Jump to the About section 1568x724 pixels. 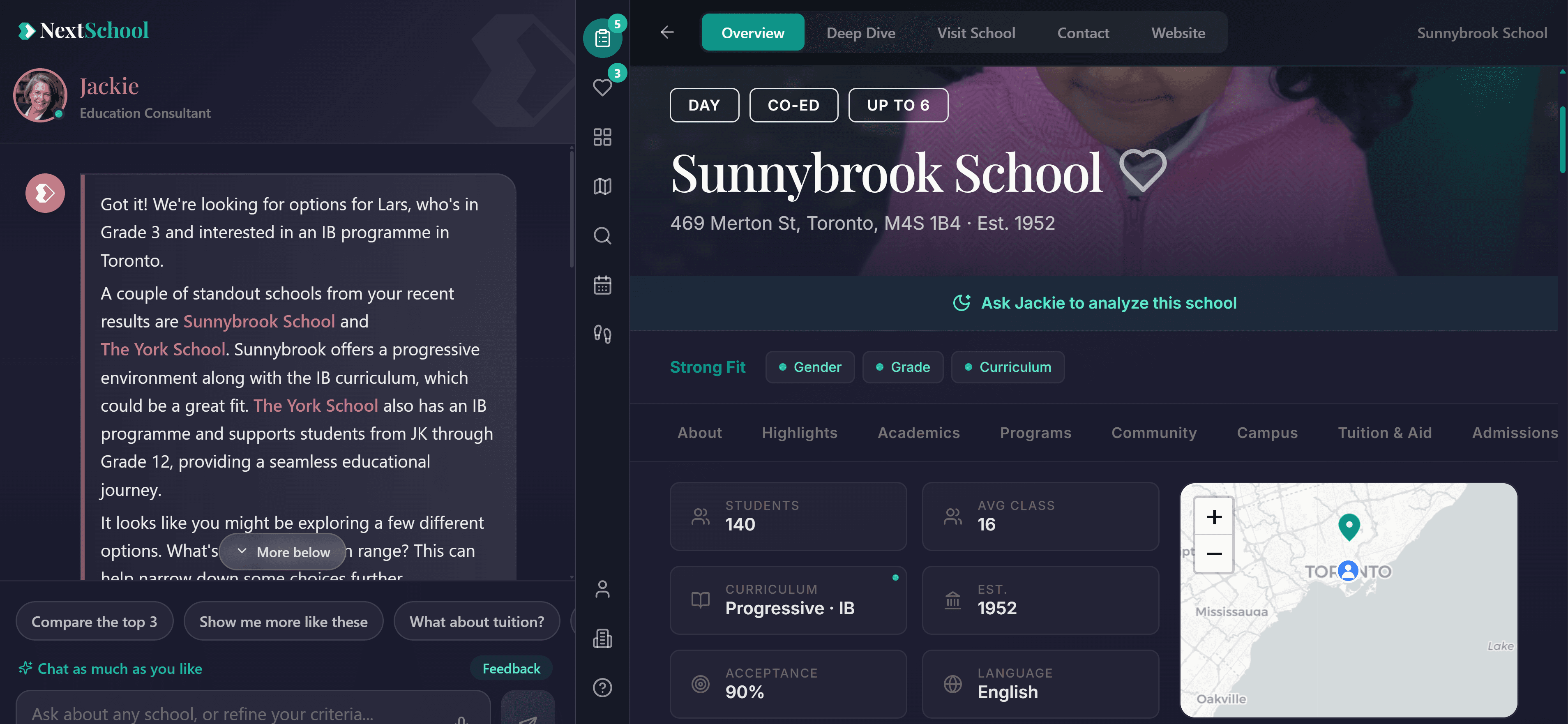point(699,432)
